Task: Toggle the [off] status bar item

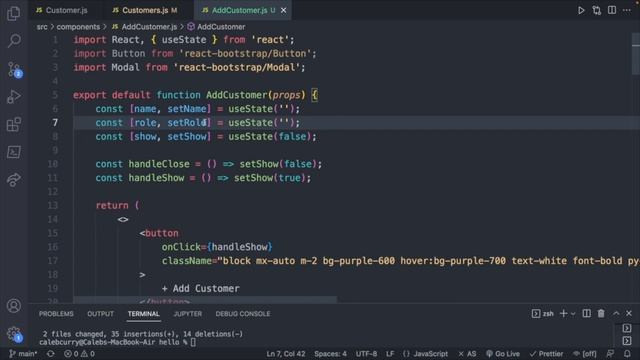Action: coord(584,353)
